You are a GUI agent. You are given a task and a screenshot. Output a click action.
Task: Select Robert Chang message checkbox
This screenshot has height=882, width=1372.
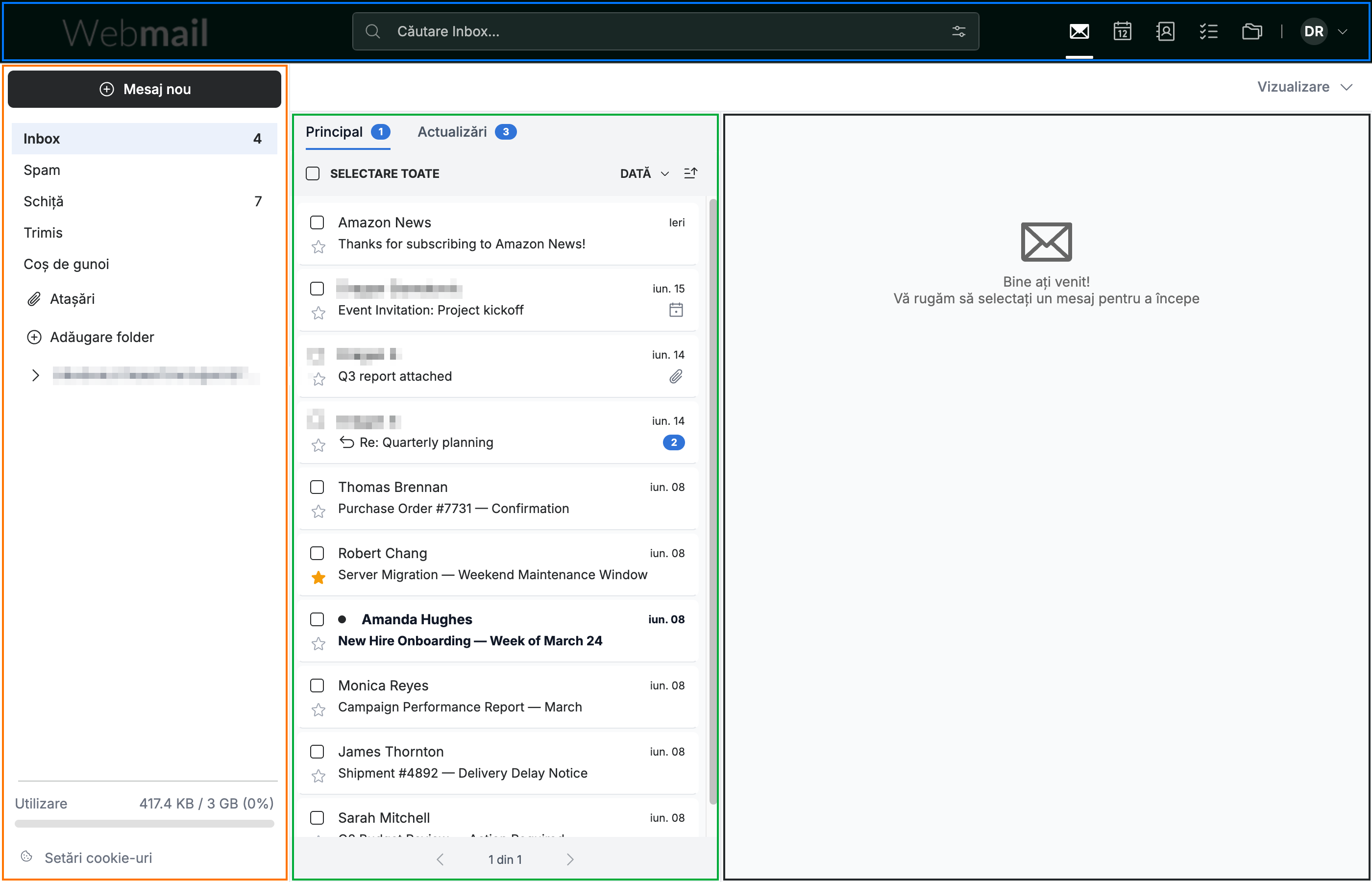317,553
